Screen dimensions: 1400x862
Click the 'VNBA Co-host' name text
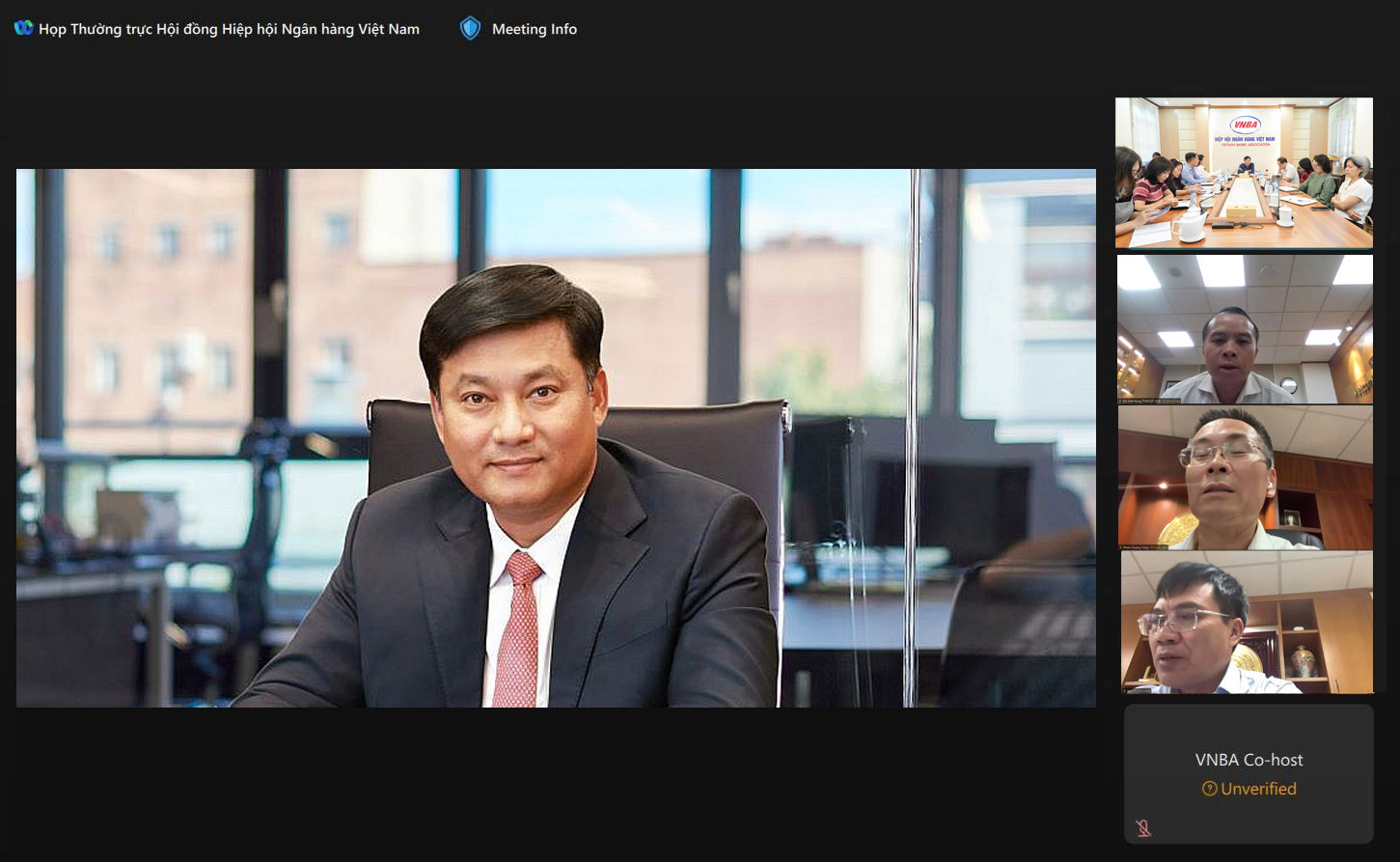(x=1249, y=760)
